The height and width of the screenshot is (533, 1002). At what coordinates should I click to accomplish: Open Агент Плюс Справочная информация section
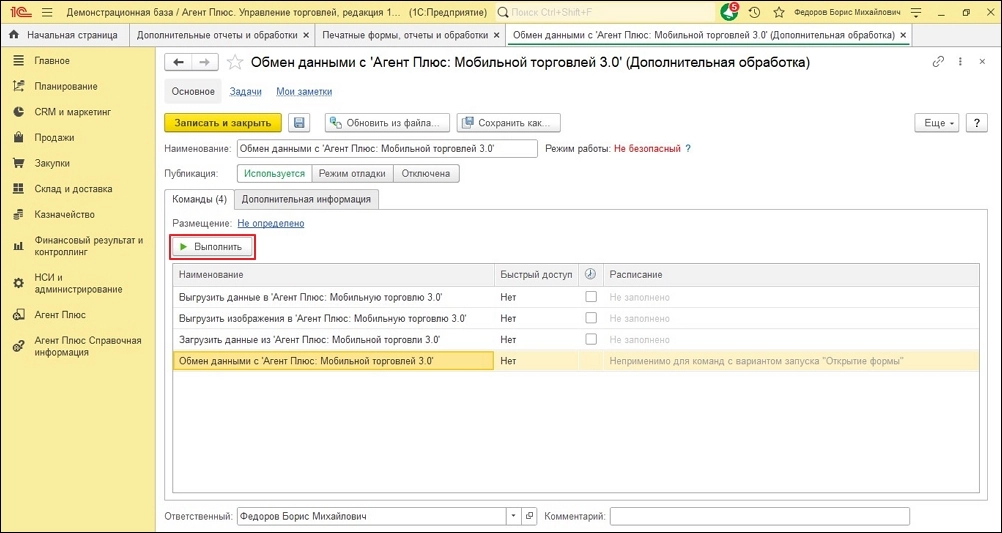pyautogui.click(x=88, y=346)
